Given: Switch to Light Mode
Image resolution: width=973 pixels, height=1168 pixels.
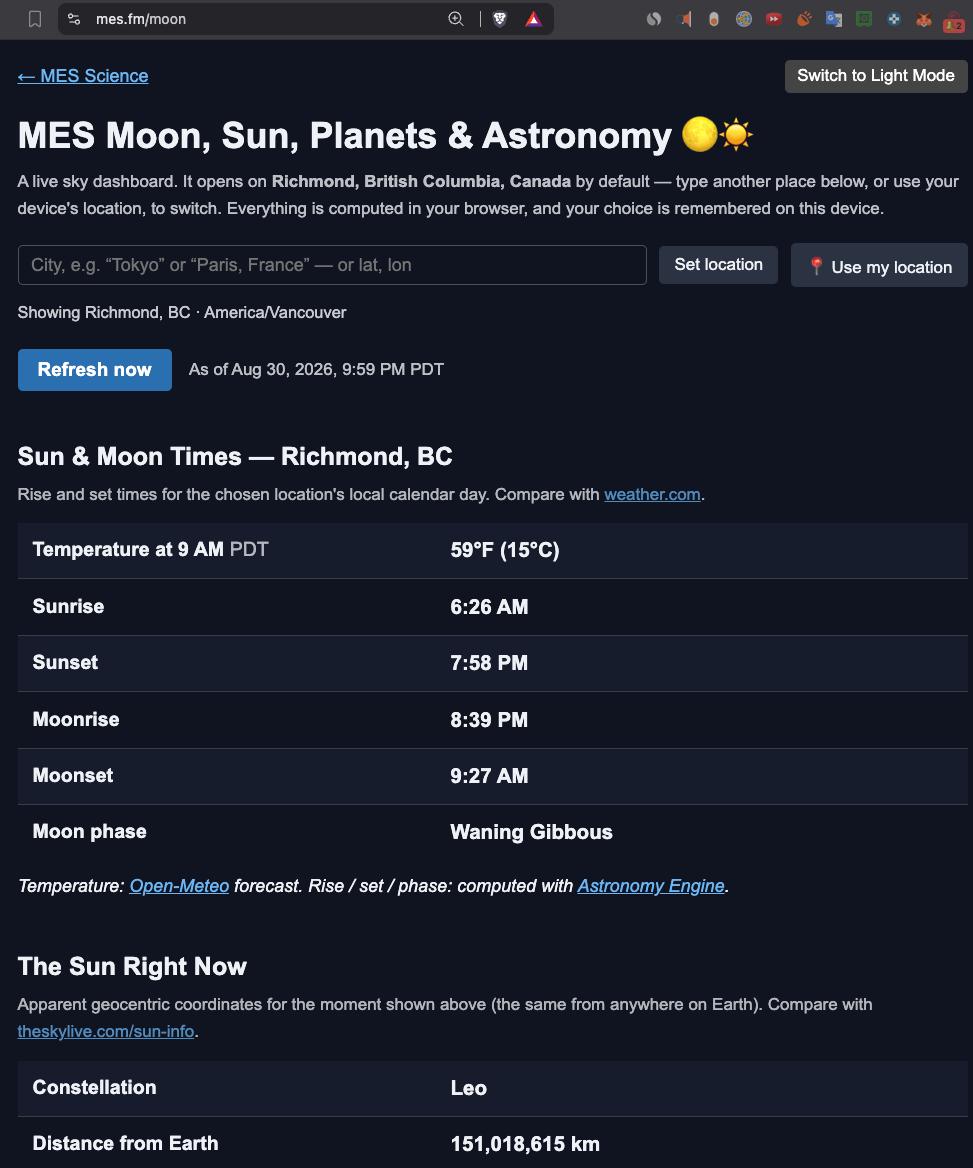Looking at the screenshot, I should (875, 76).
